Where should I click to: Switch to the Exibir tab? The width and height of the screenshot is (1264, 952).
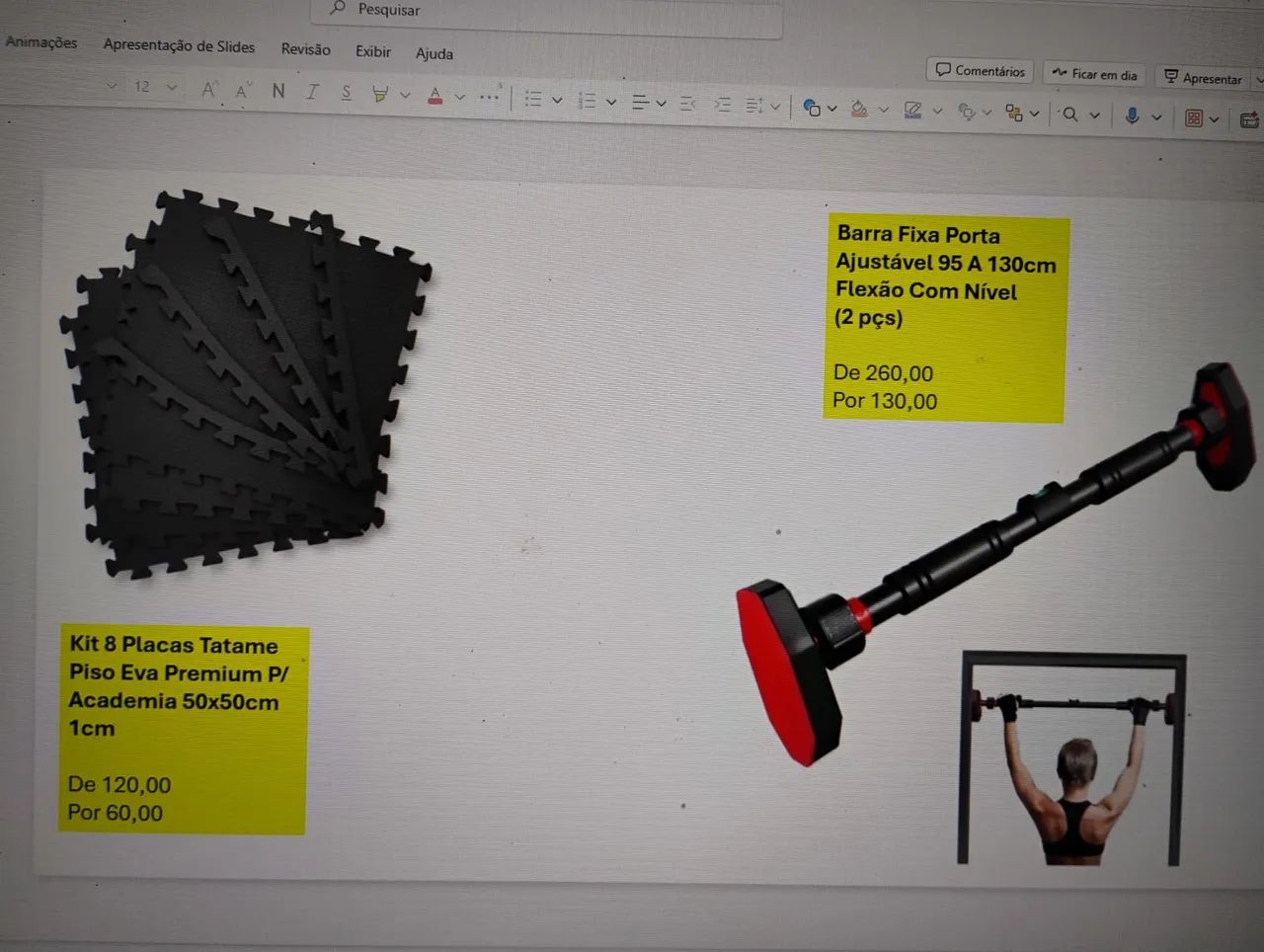tap(373, 51)
